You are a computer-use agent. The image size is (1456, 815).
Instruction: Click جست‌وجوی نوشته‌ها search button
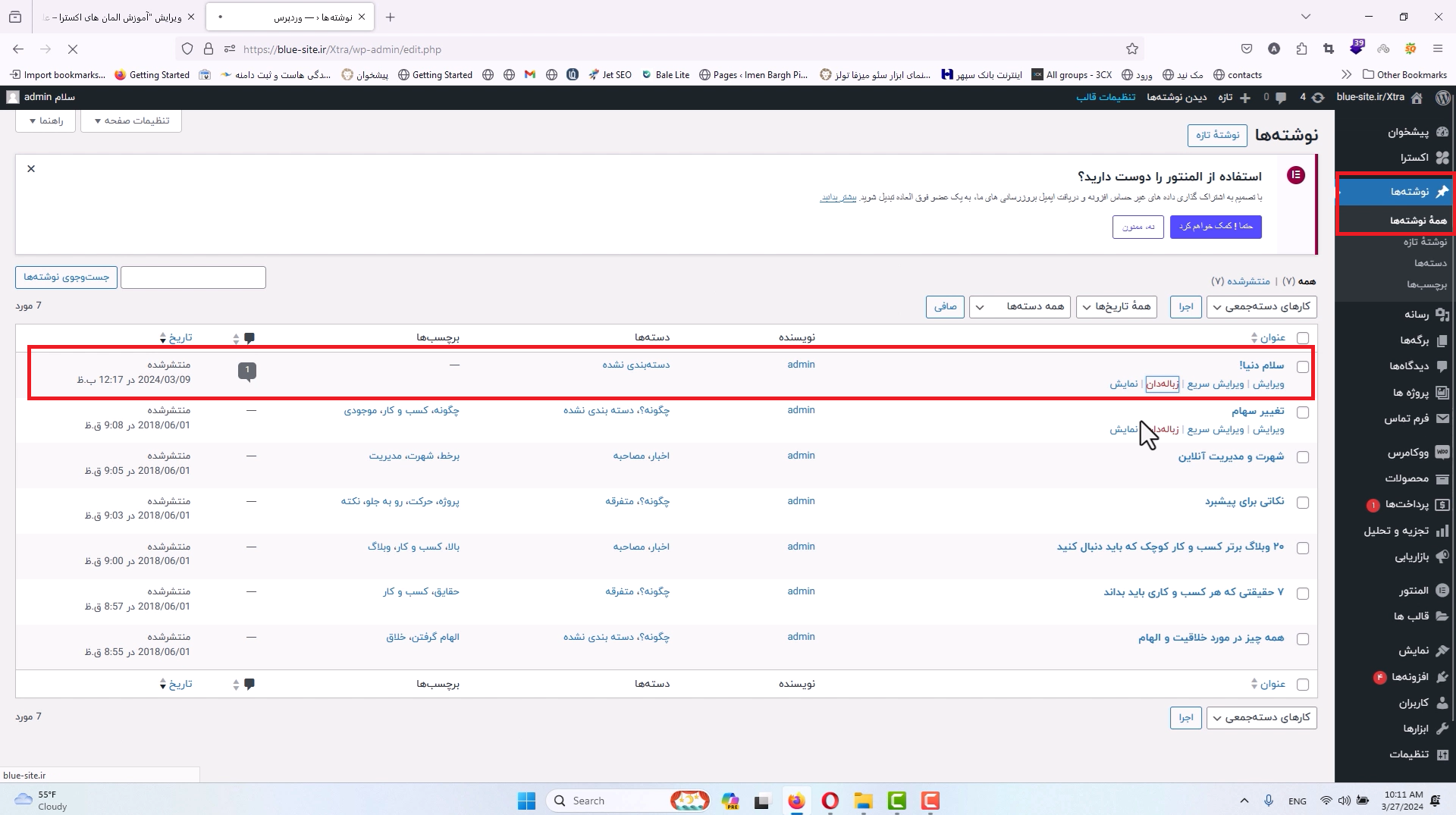[x=66, y=277]
